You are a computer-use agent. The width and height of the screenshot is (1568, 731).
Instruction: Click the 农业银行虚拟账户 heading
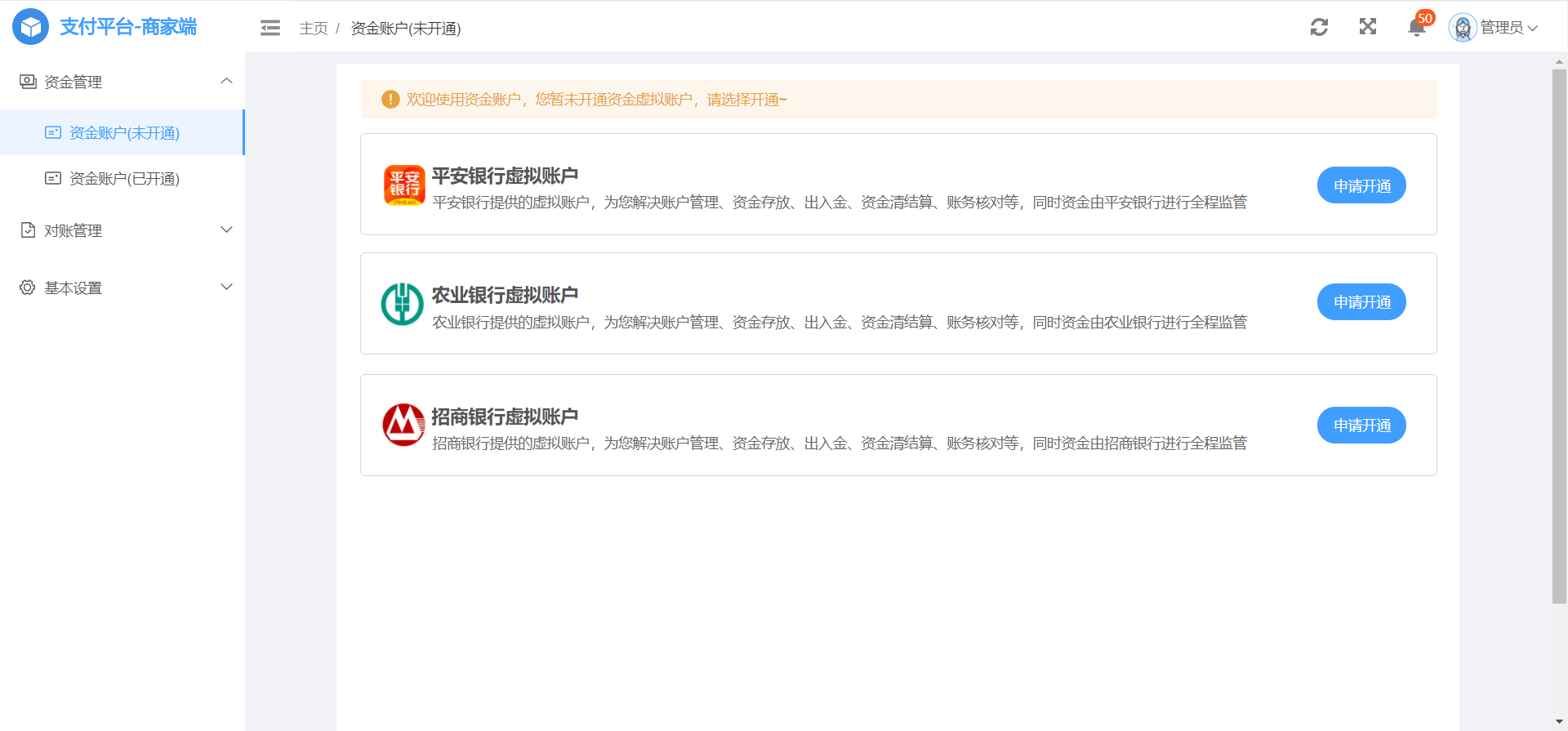pyautogui.click(x=505, y=295)
